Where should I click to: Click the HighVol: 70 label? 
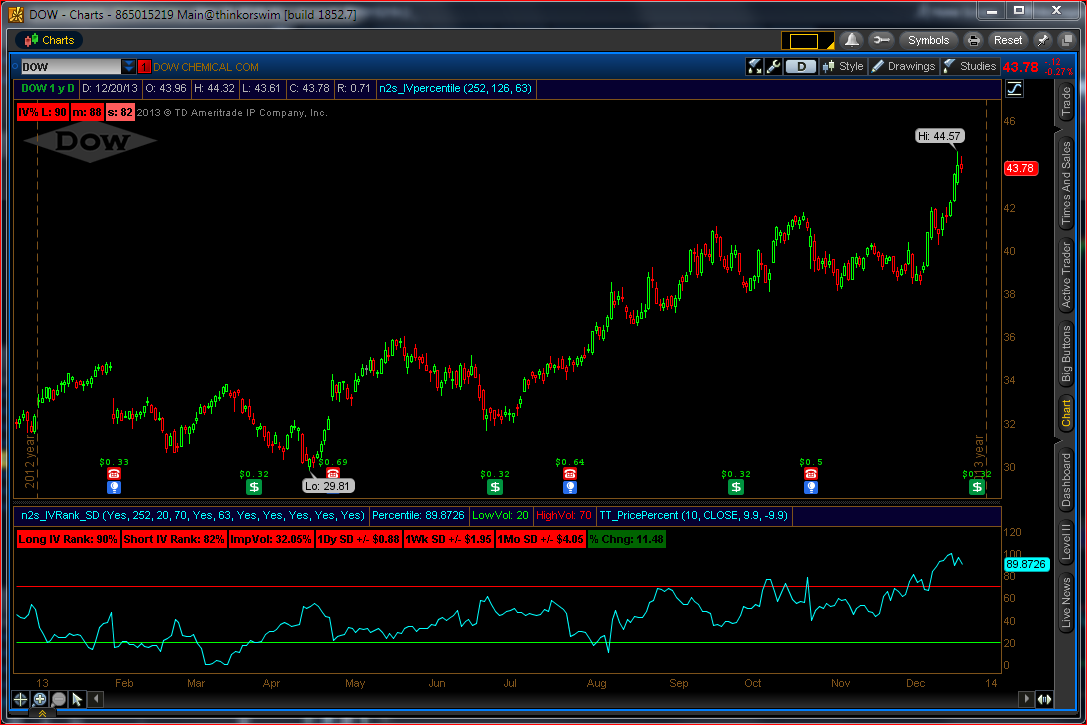(x=564, y=515)
